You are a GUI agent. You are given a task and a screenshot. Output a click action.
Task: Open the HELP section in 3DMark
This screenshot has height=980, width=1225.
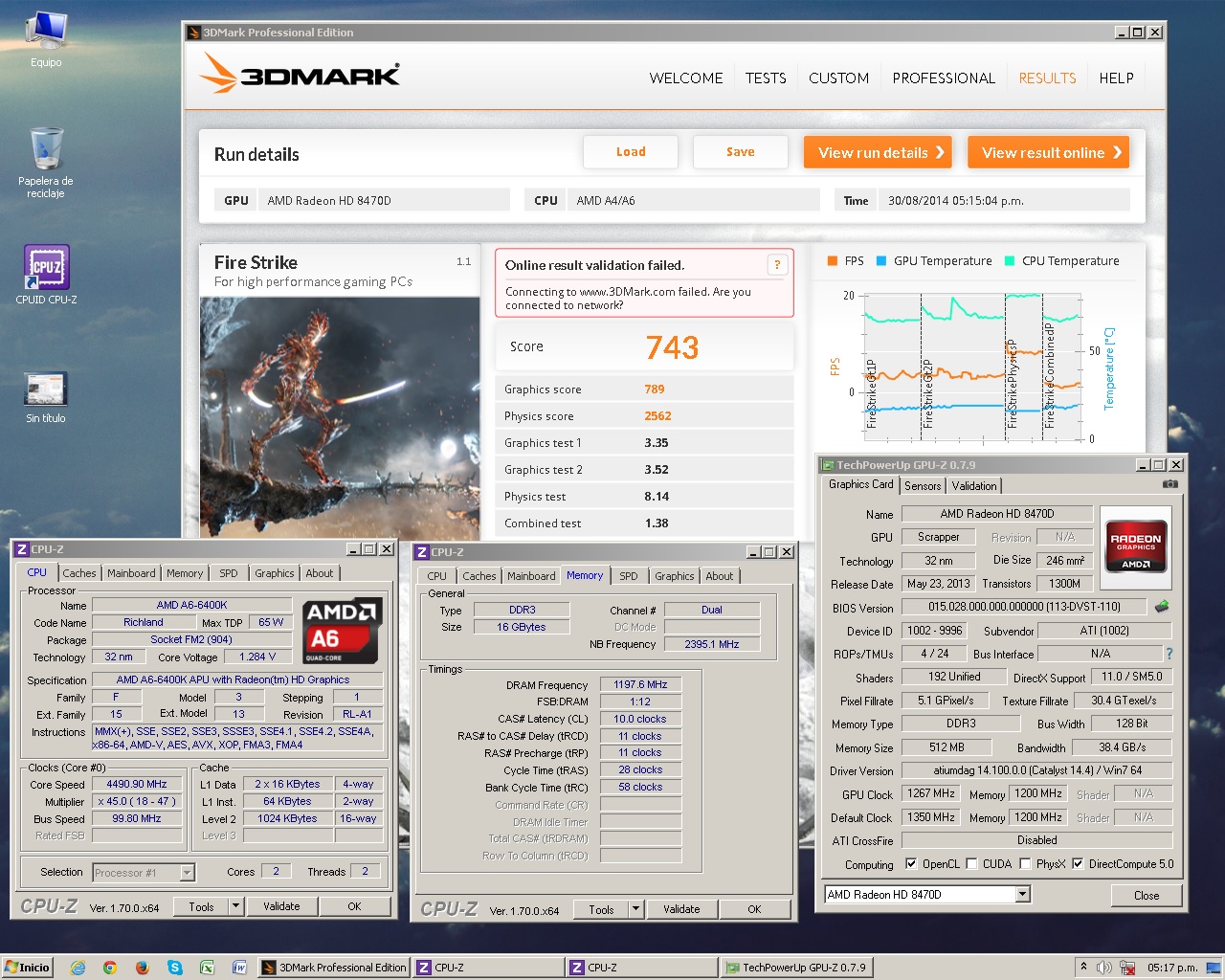click(1116, 78)
